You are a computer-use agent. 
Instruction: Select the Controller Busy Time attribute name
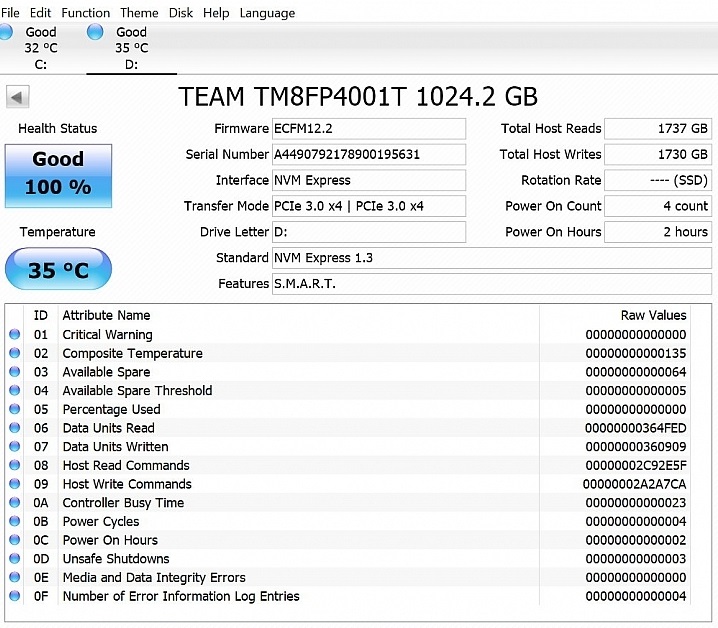coord(123,503)
